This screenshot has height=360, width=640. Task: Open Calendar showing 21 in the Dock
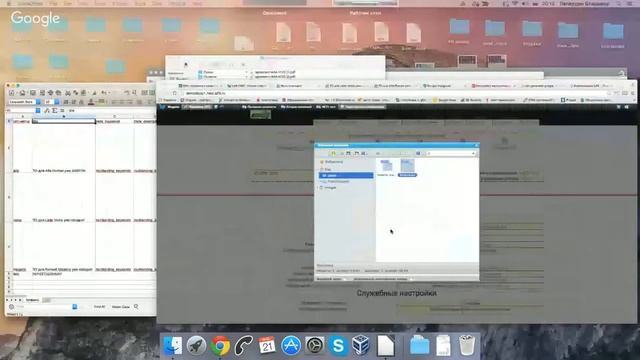pos(267,346)
